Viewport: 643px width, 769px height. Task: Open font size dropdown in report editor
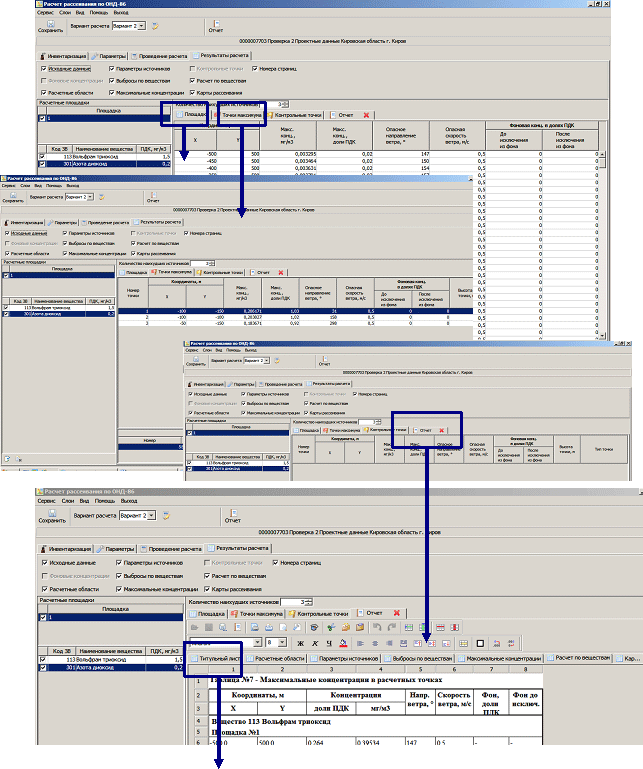(282, 642)
